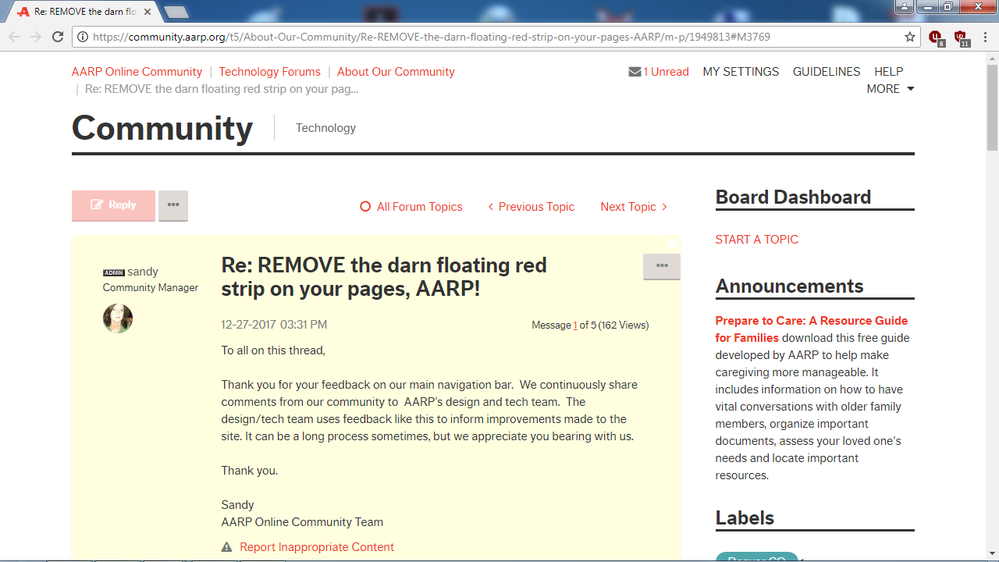Click the START A TOPIC link
Viewport: 999px width, 562px height.
tap(757, 240)
